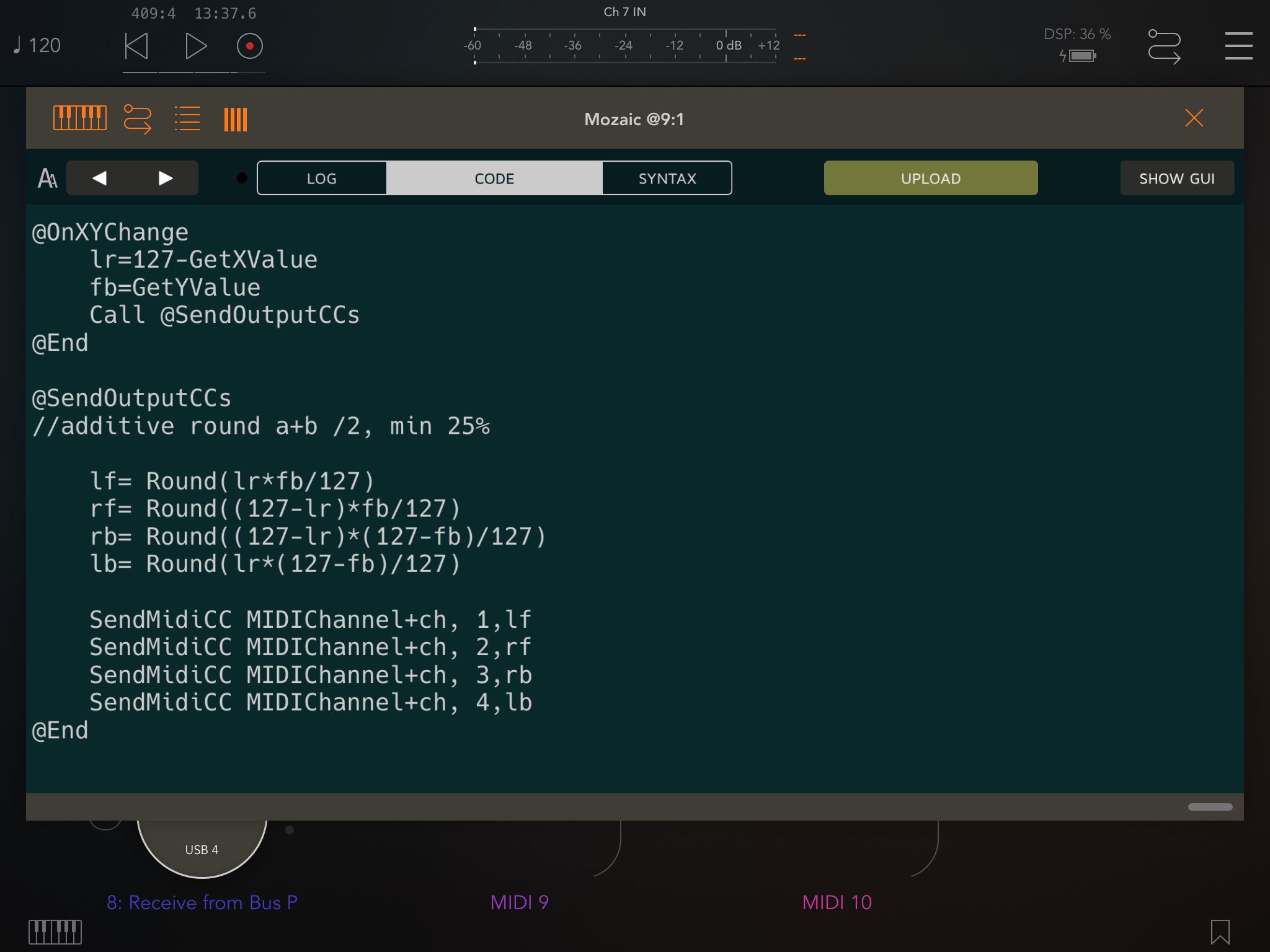The height and width of the screenshot is (952, 1270).
Task: Open the hamburger main menu
Action: [1238, 46]
